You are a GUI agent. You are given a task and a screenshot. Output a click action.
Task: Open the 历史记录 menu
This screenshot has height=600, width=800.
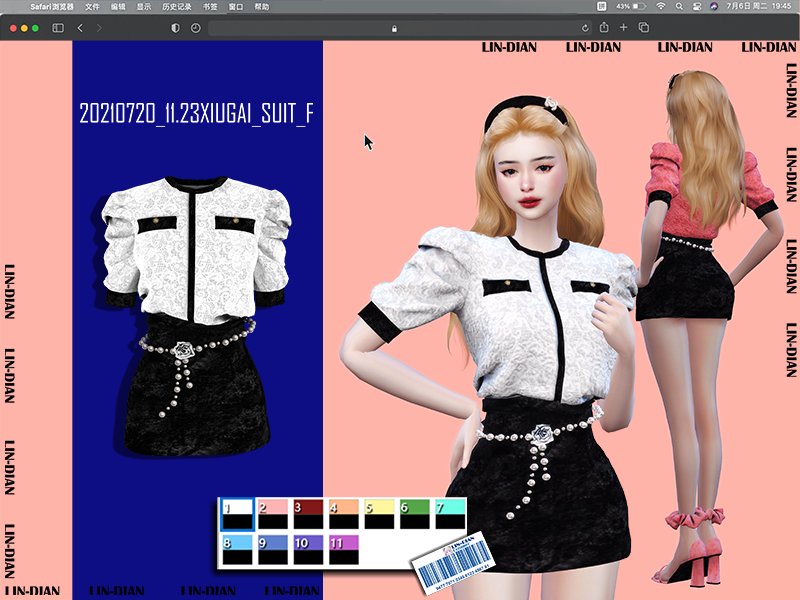[177, 7]
